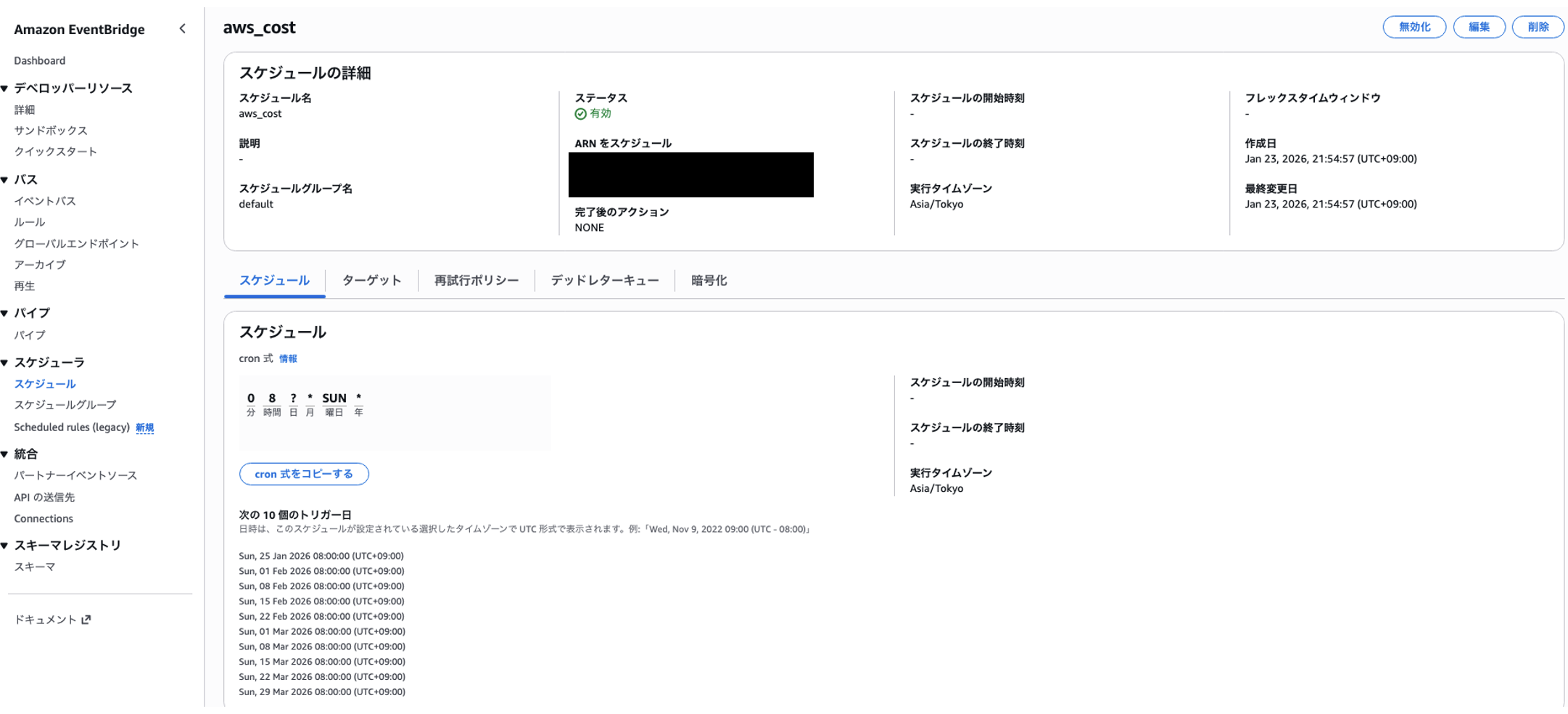Open サンドボックス in the sidebar
Viewport: 1568px width, 714px height.
(51, 131)
